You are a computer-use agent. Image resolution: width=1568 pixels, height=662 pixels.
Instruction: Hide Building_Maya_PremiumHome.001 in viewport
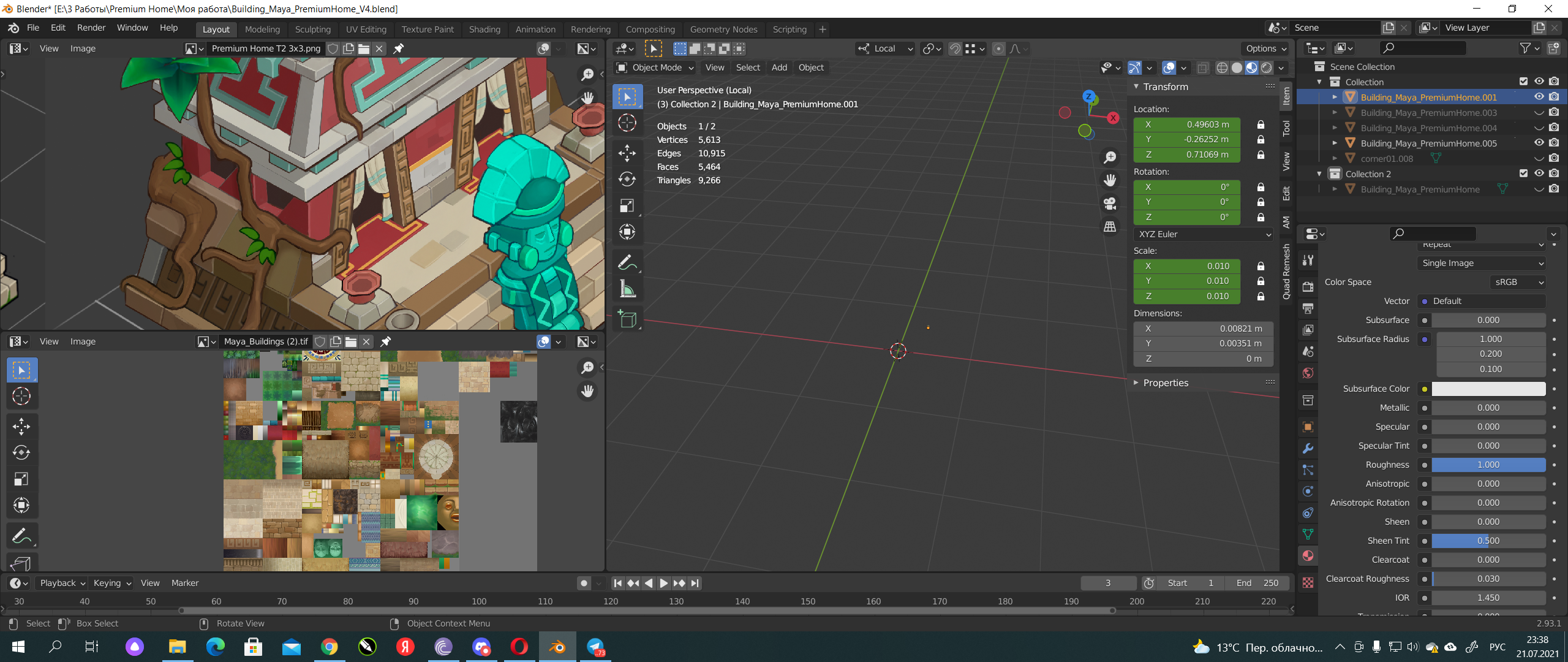(x=1539, y=97)
